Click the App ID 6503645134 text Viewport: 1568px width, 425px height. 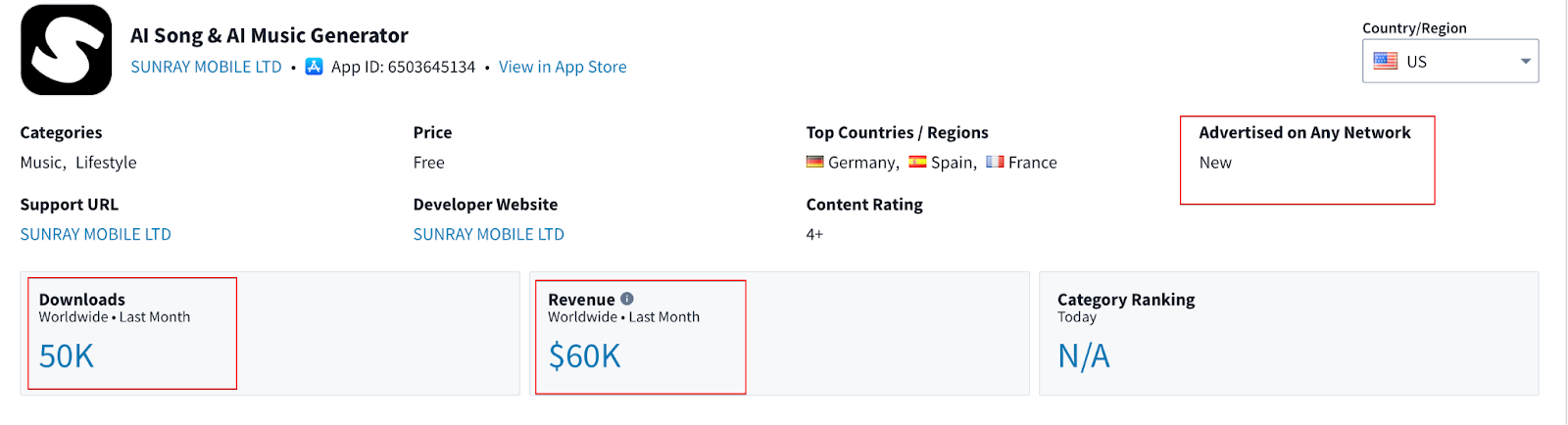tap(403, 67)
